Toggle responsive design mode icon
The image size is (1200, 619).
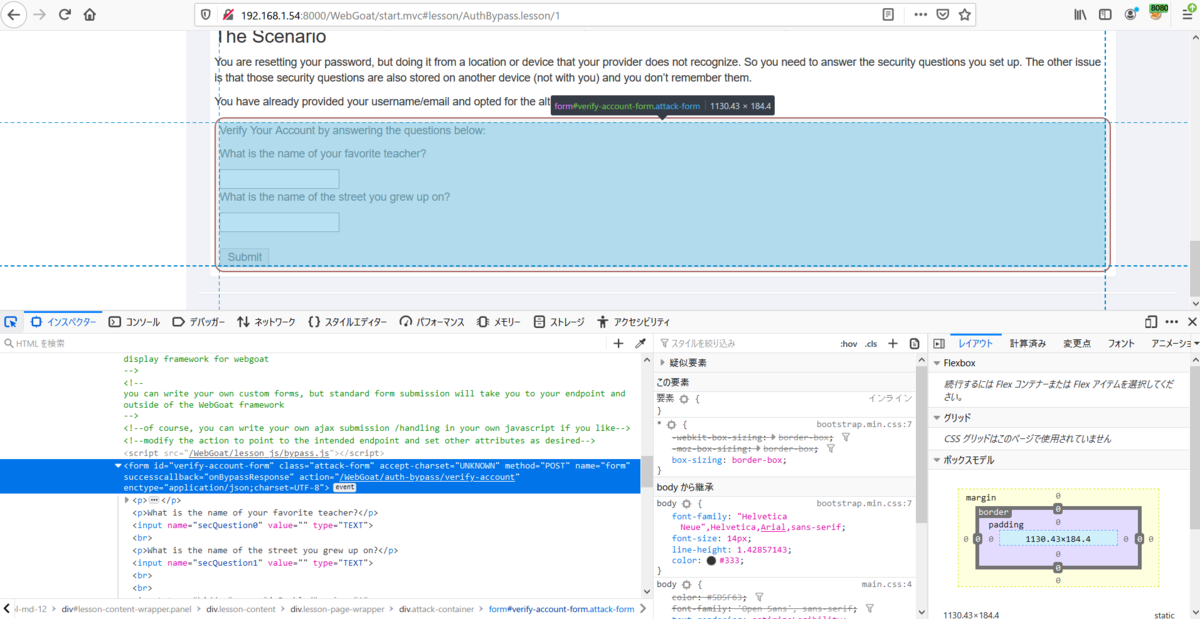point(1151,322)
